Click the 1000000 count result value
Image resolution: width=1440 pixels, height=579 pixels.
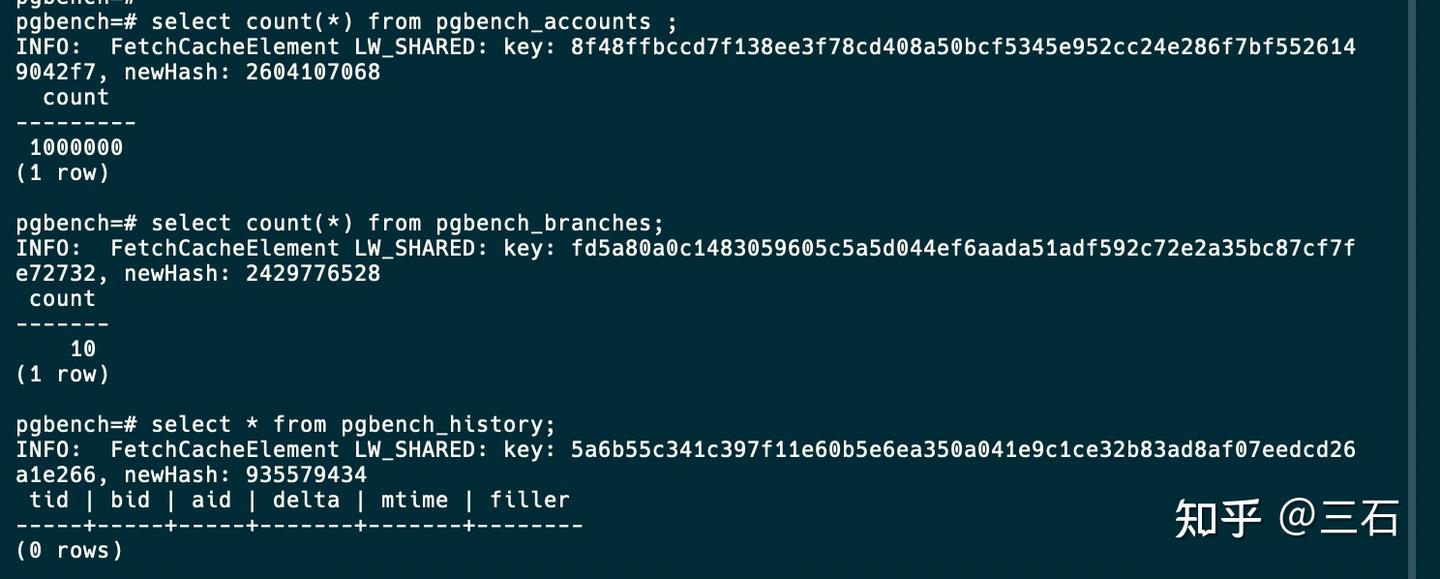[x=76, y=147]
